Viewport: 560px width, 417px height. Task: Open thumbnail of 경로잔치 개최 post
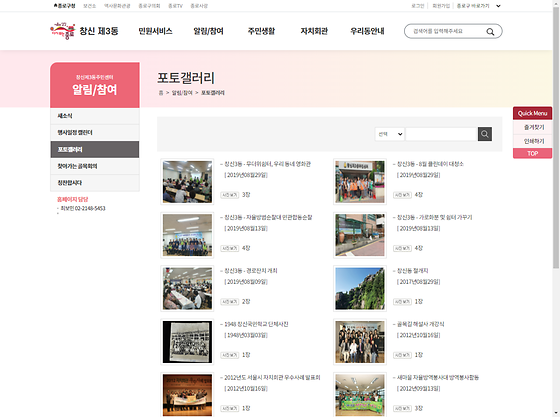[187, 288]
